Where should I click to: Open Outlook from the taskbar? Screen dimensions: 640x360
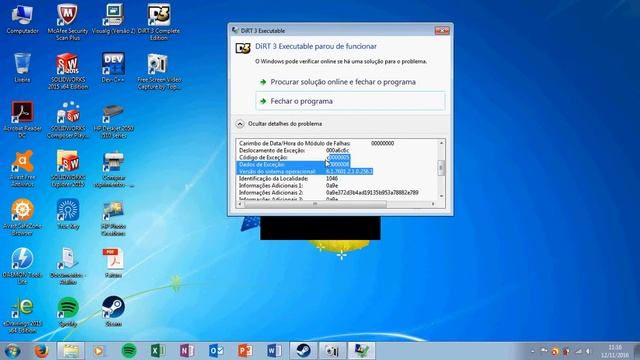(x=216, y=351)
